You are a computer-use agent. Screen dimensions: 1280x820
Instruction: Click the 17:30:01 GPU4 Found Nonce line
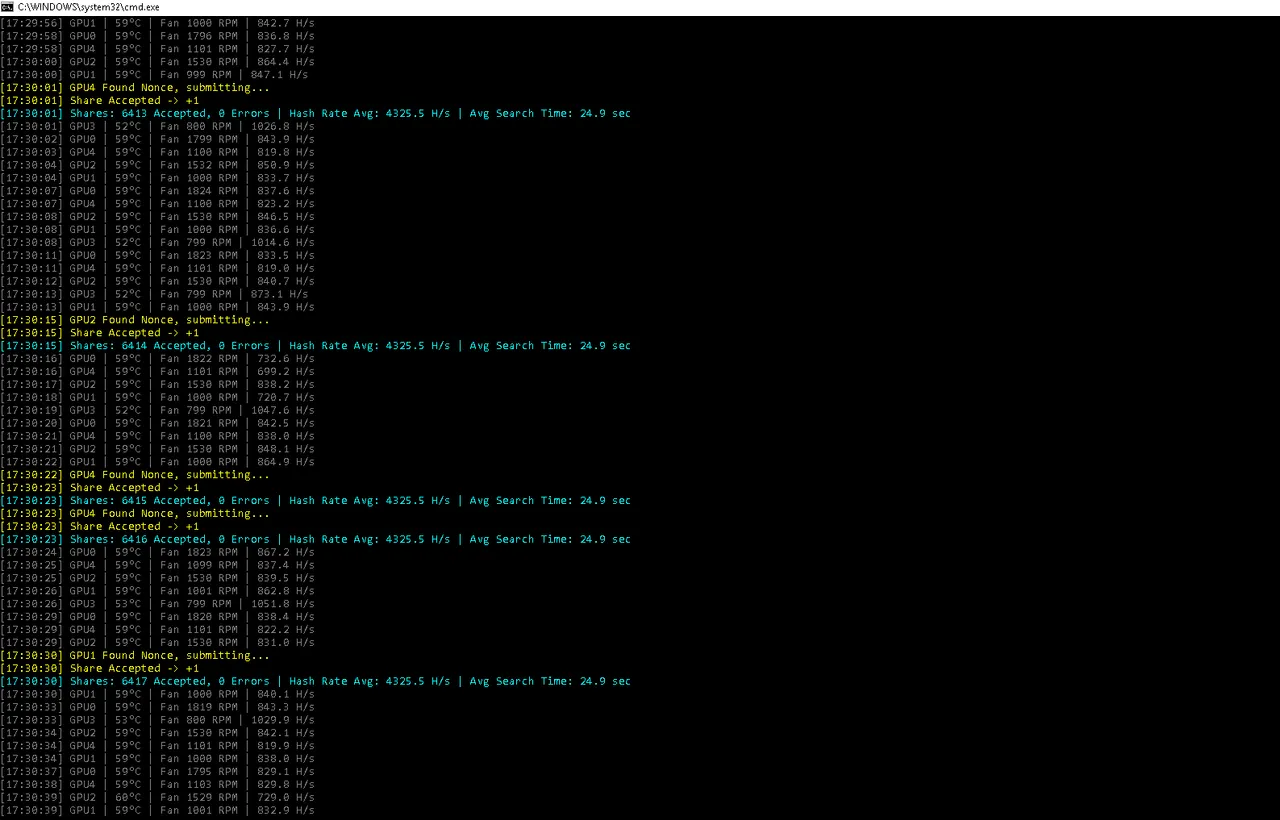point(135,88)
